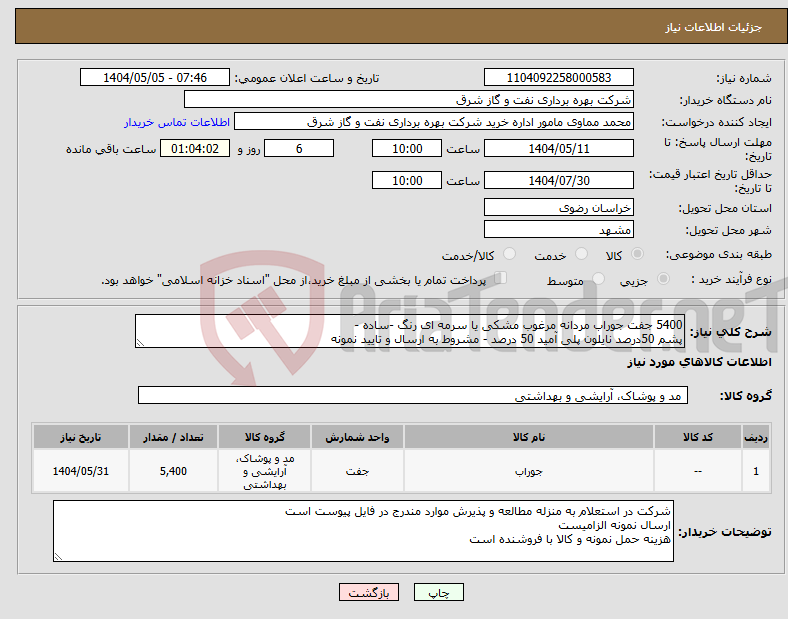The image size is (788, 619).
Task: Click the اطلاعات کالاهای مورد نیاز heading
Action: click(699, 362)
